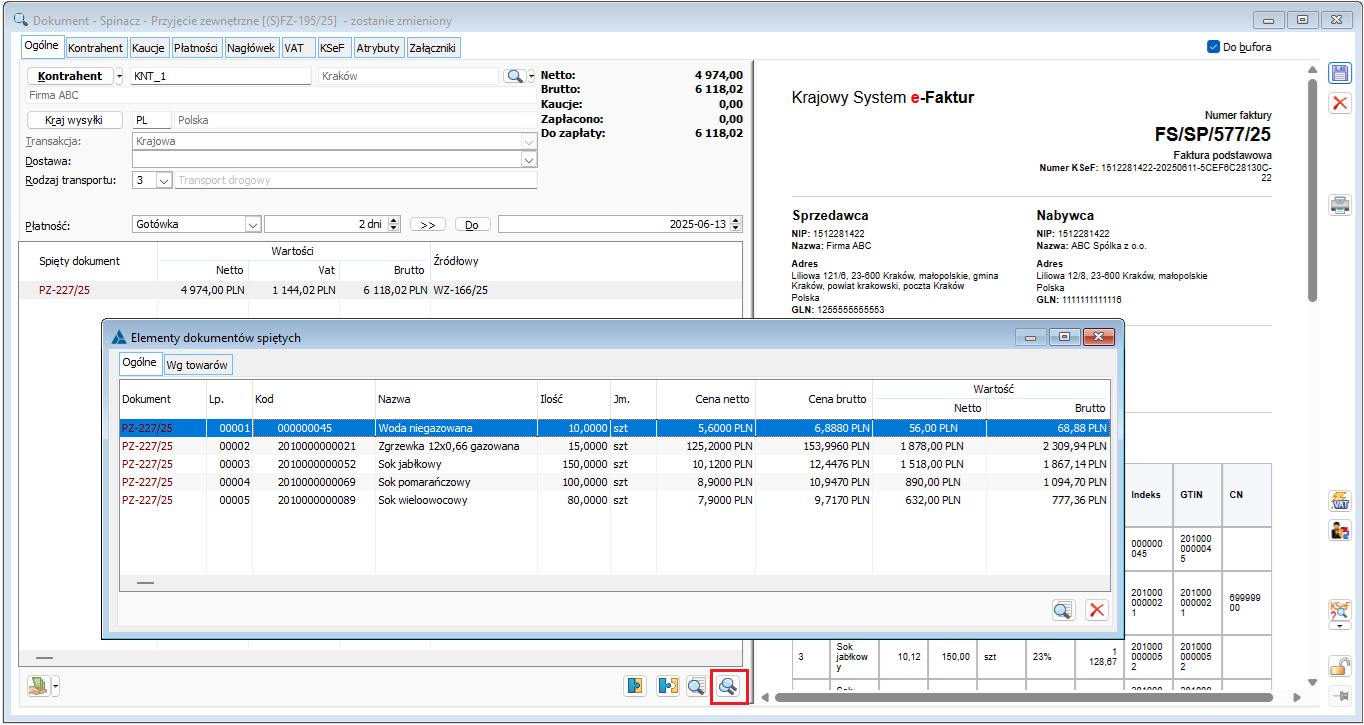Click the Kraj wysyłki button
The width and height of the screenshot is (1364, 725).
74,120
